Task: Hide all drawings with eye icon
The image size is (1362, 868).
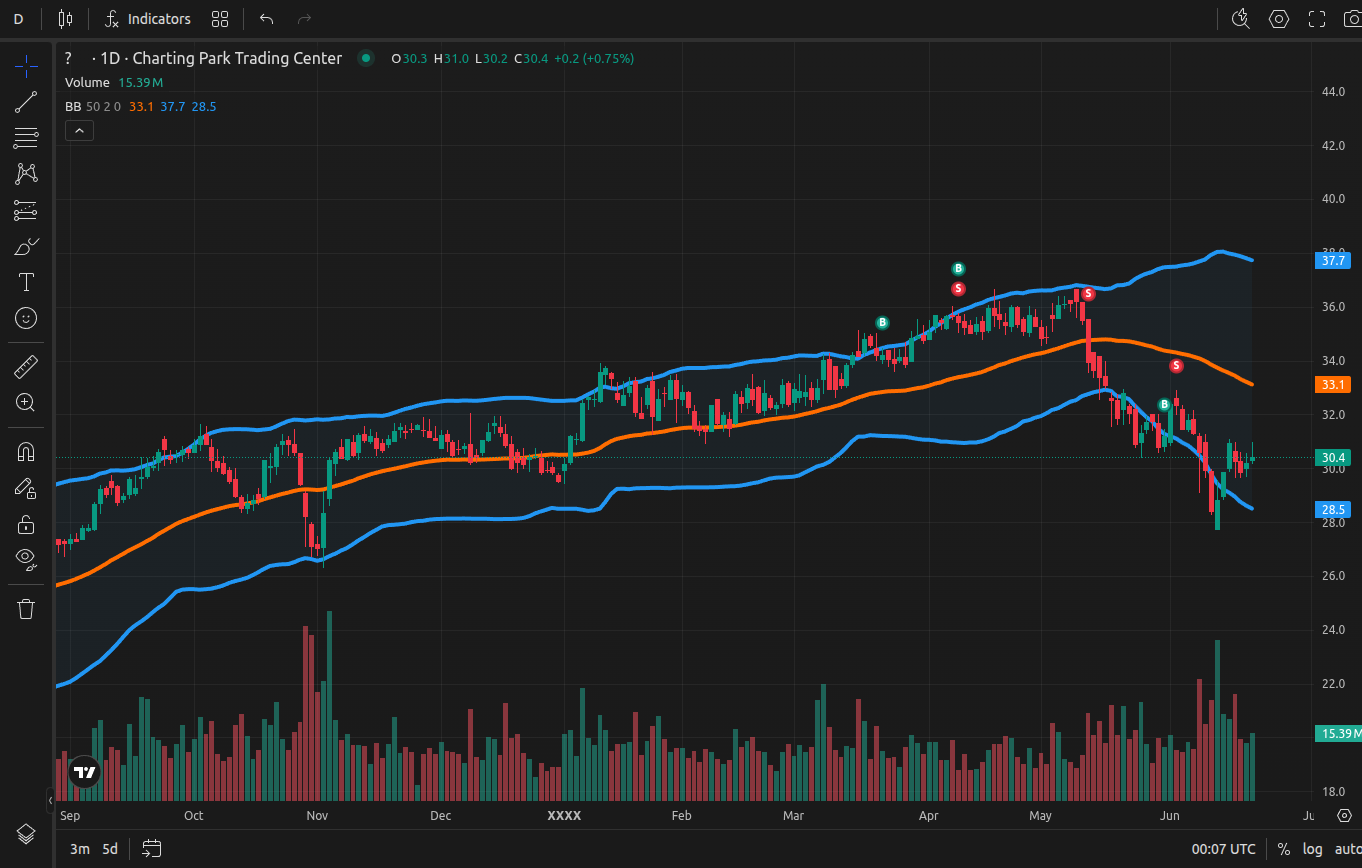Action: (26, 558)
